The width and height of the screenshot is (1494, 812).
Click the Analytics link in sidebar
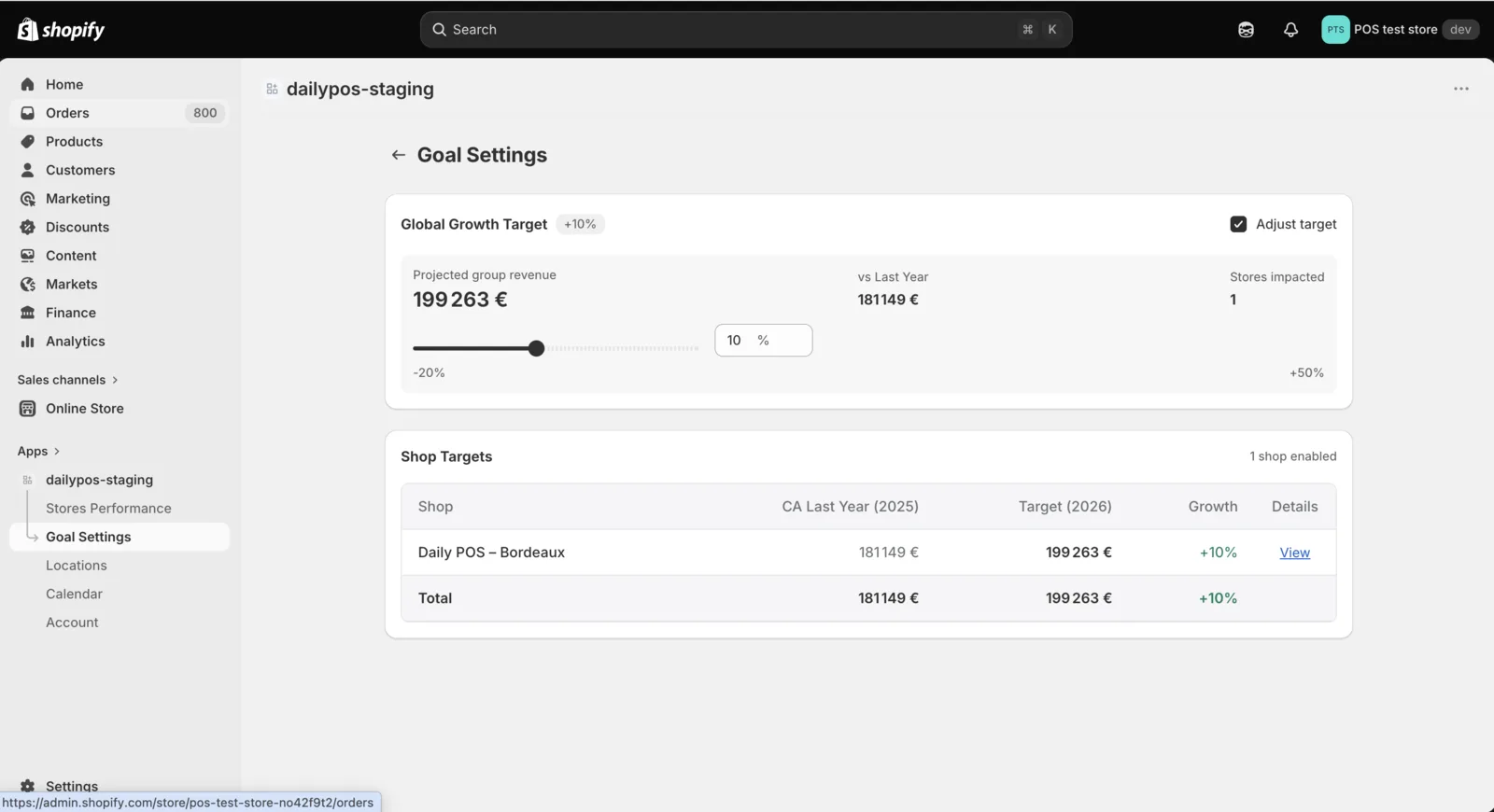(x=76, y=342)
